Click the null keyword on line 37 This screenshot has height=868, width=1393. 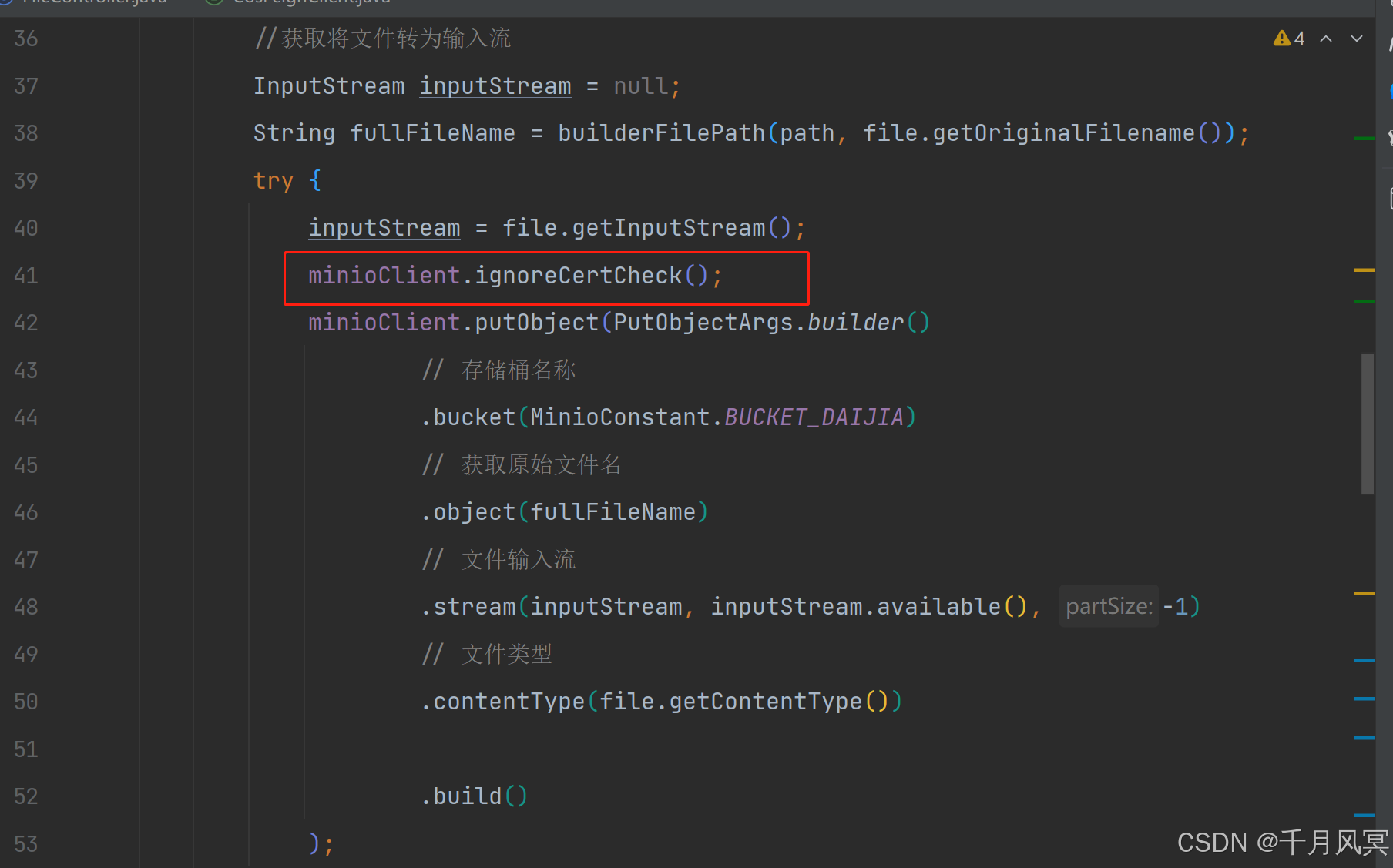(641, 86)
